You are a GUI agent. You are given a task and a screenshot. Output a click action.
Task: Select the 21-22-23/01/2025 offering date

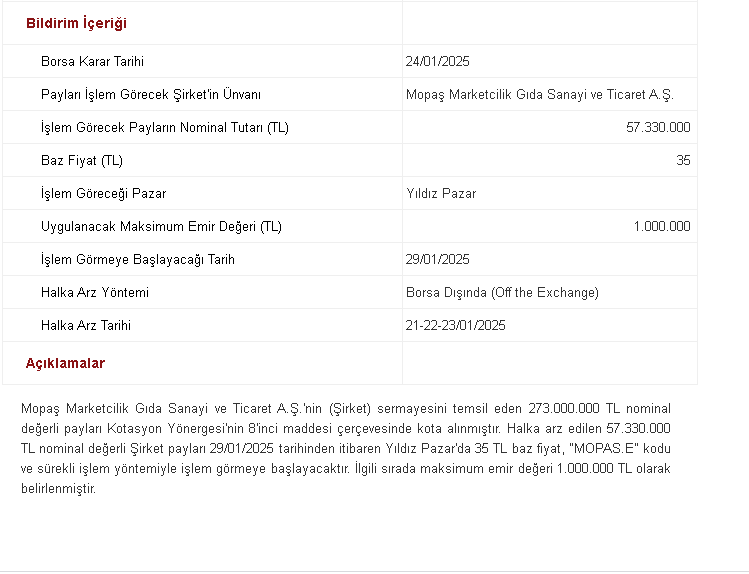coord(455,325)
